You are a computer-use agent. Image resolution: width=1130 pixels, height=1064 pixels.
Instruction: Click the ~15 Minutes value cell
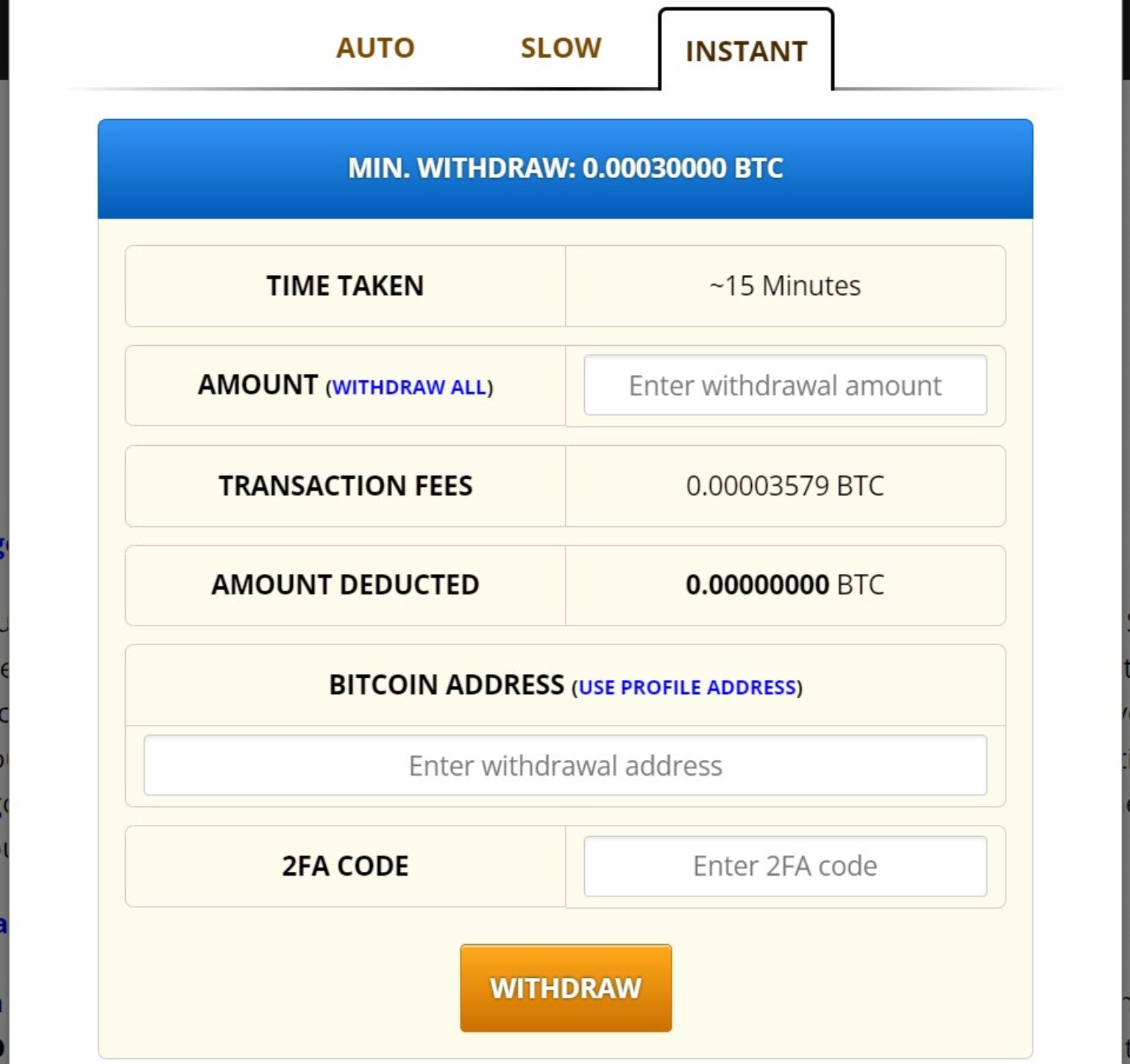pos(784,286)
